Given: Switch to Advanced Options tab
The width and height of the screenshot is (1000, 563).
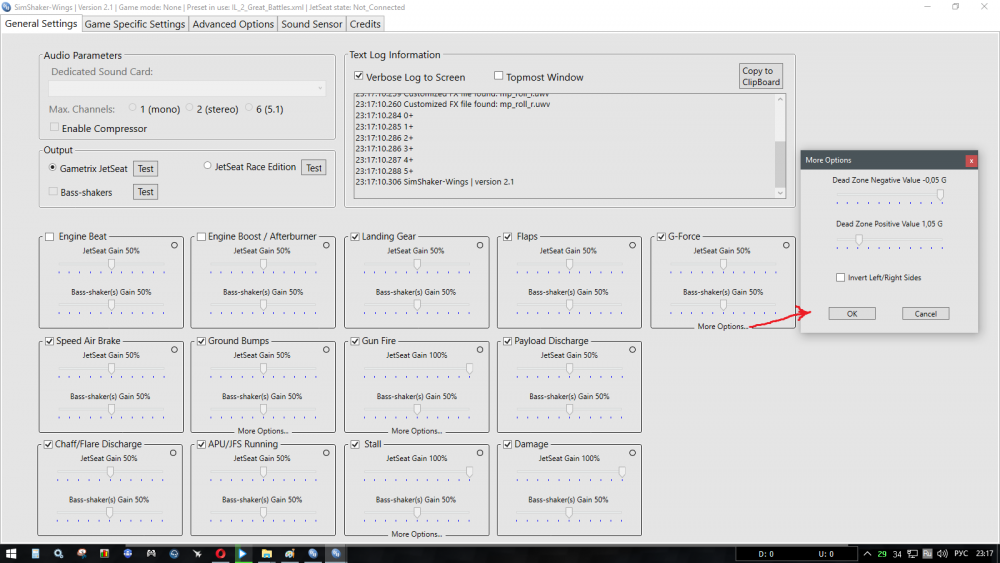Looking at the screenshot, I should point(233,24).
